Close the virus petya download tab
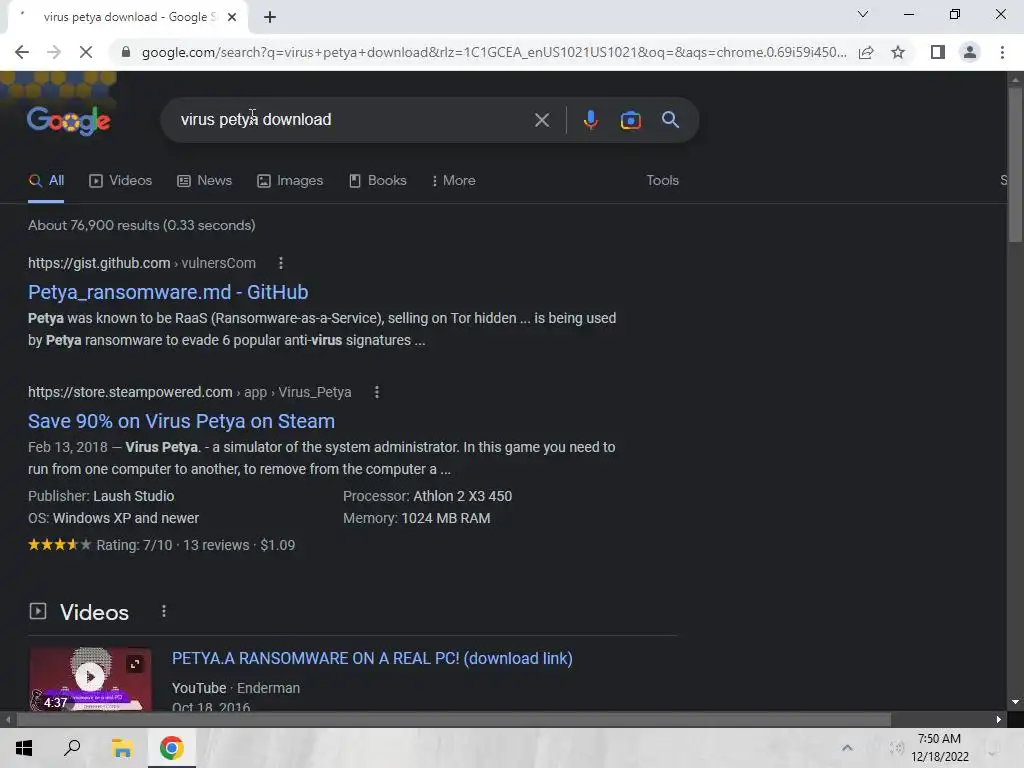Screen dimensions: 1024x768 point(231,17)
